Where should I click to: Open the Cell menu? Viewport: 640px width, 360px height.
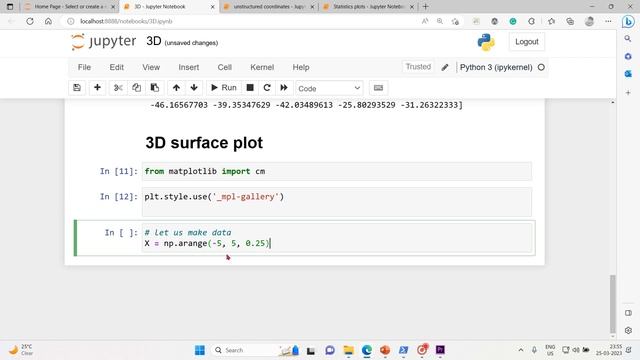[224, 67]
